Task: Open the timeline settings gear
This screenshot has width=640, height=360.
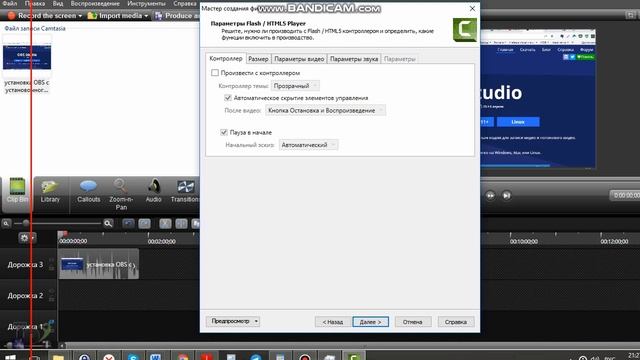Action: point(27,238)
